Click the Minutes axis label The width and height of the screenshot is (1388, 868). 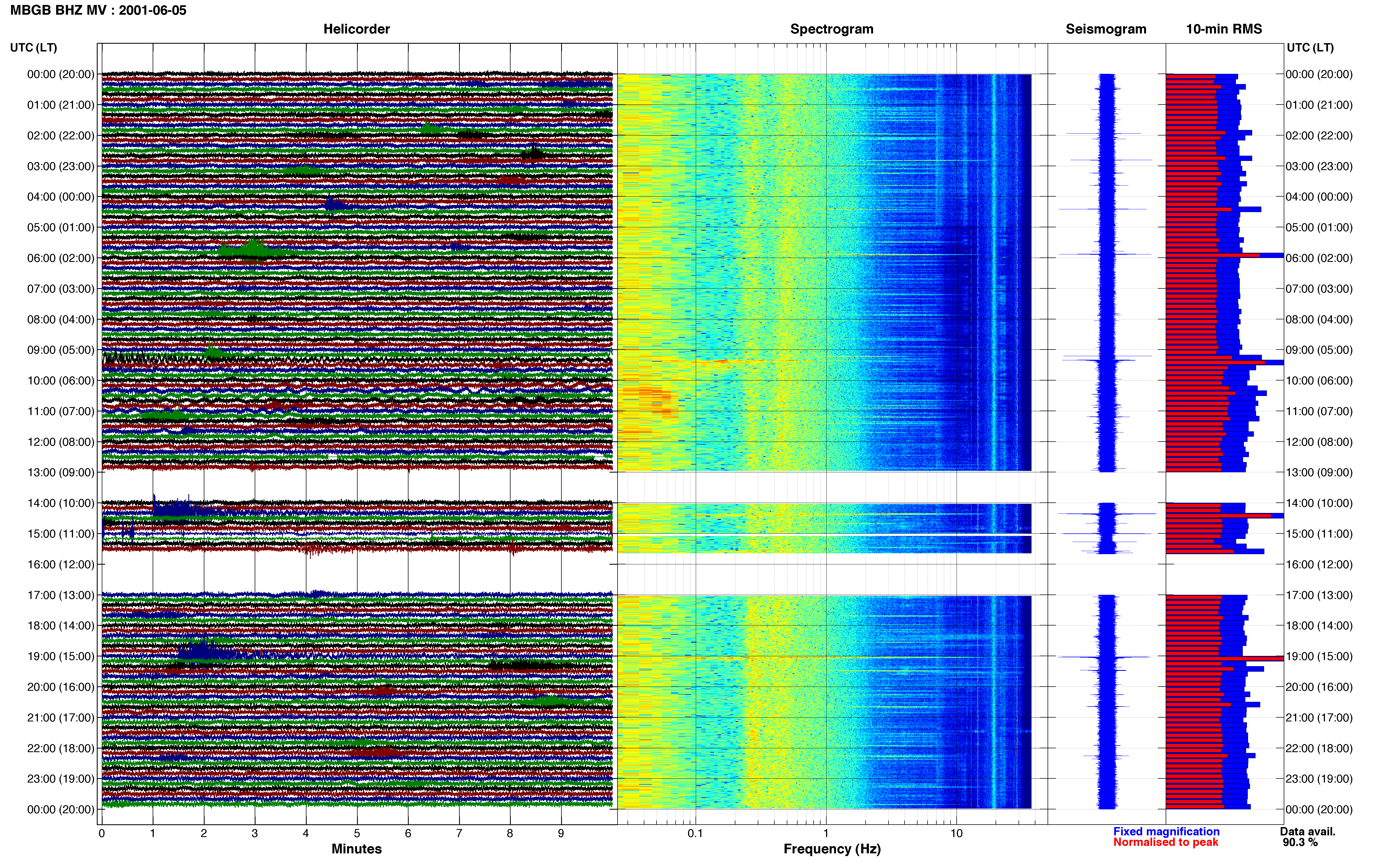point(356,849)
